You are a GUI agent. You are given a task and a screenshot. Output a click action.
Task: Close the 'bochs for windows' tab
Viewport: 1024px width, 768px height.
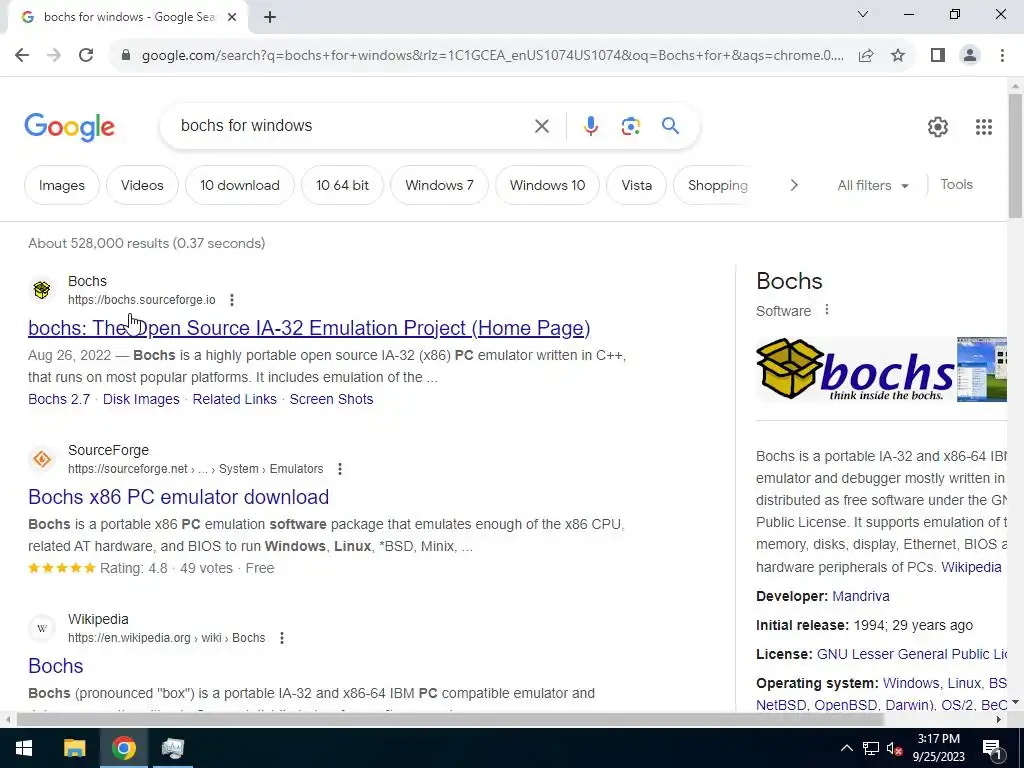232,17
